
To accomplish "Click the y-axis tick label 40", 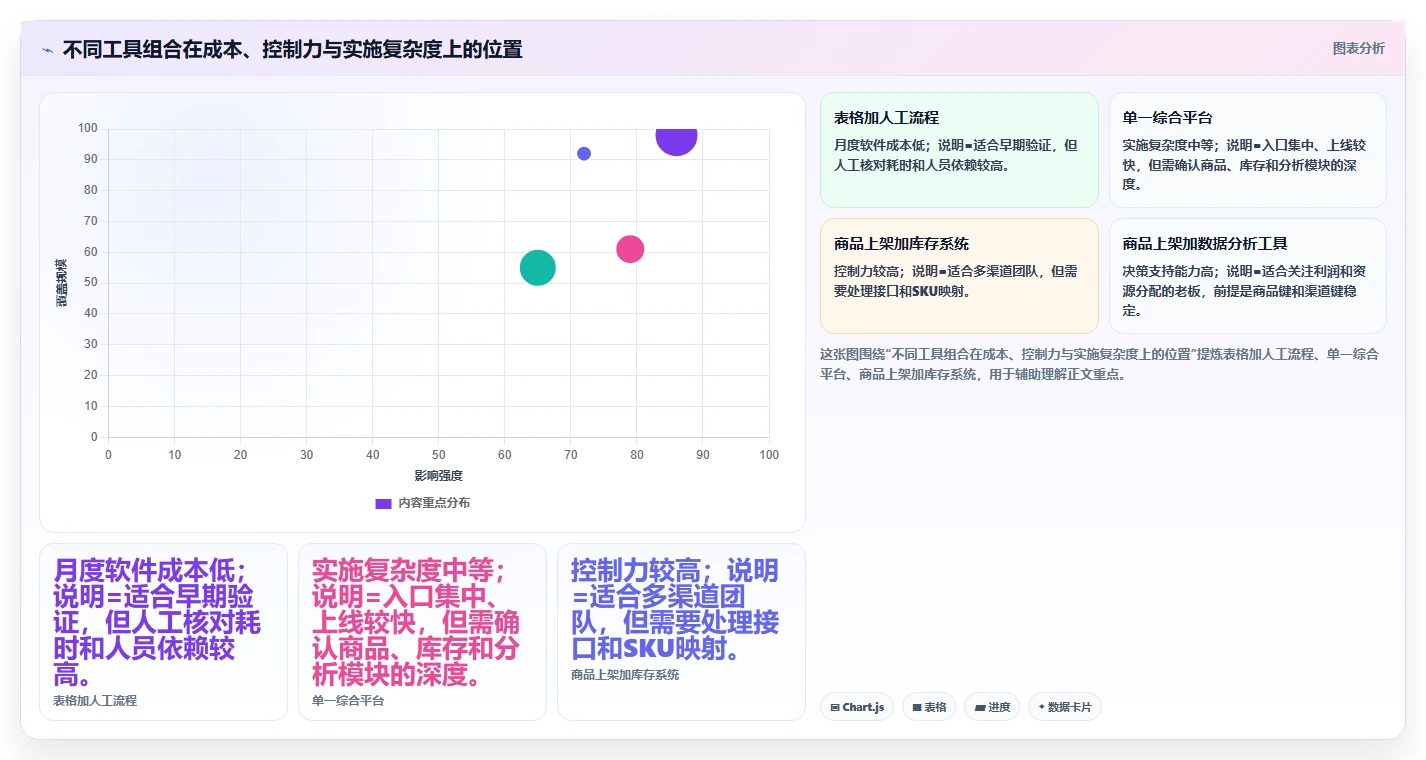I will point(91,313).
